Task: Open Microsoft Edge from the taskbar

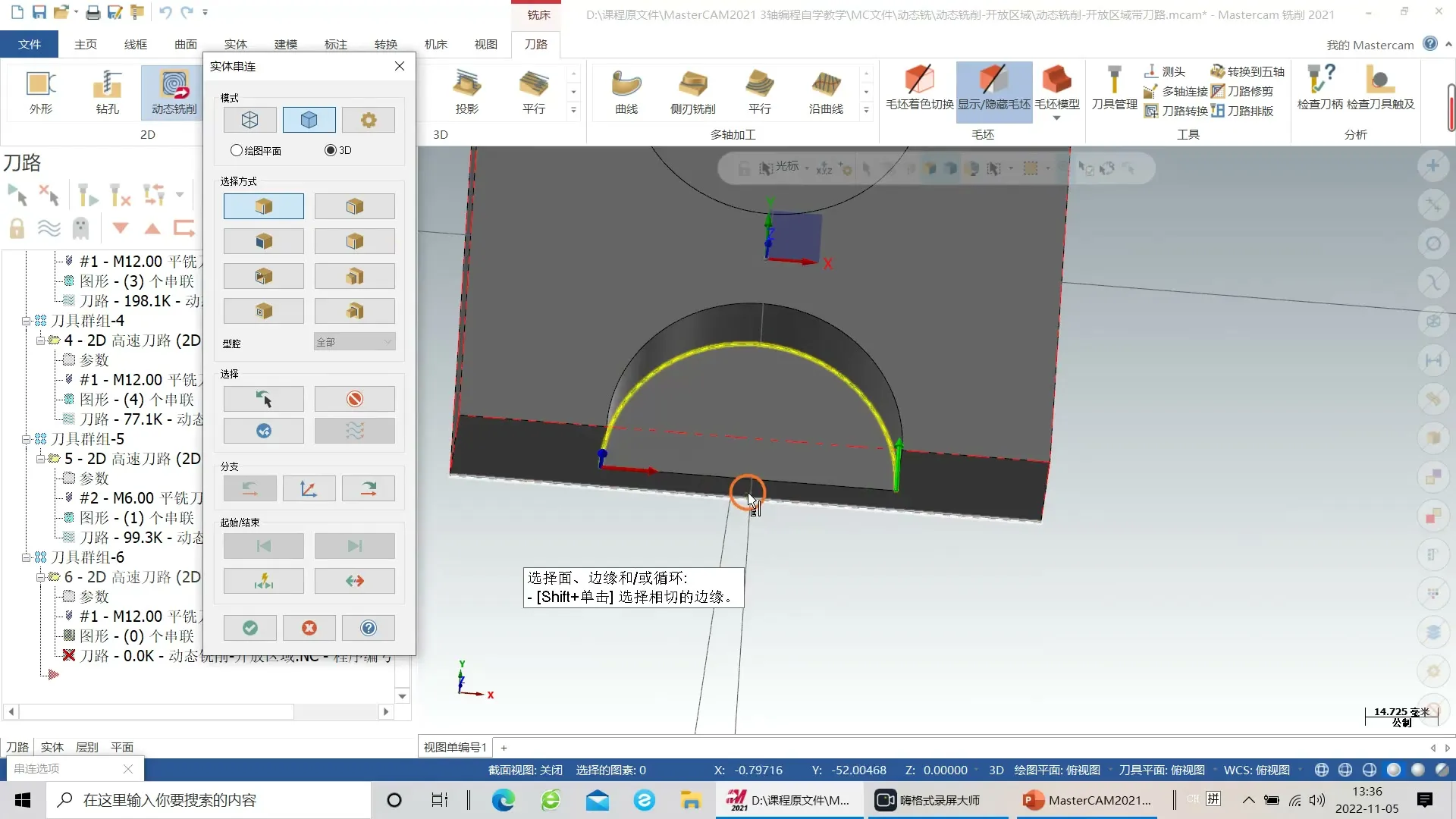Action: coord(503,800)
